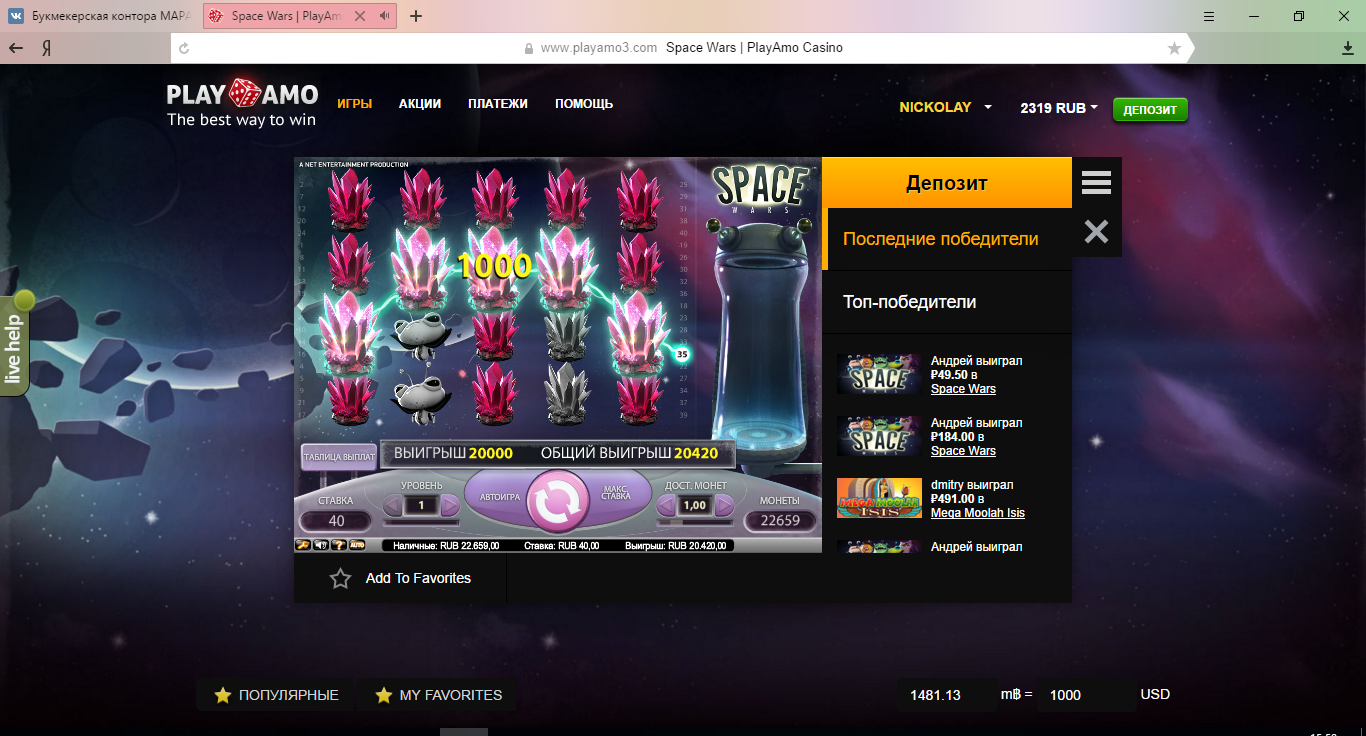Image resolution: width=1366 pixels, height=736 pixels.
Task: Increase the bet level with the right arrow
Action: [449, 505]
